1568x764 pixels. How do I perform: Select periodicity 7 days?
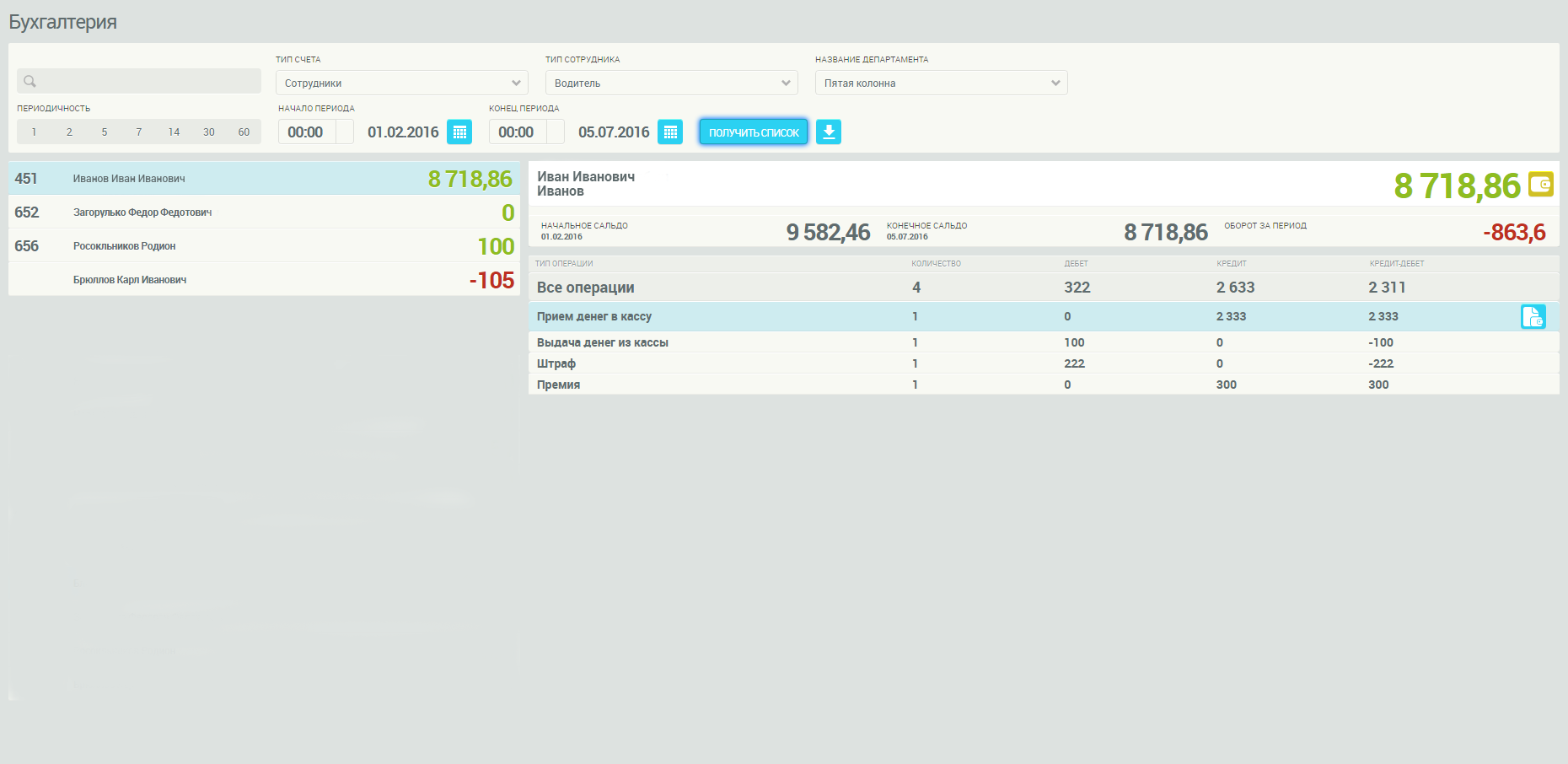click(139, 132)
